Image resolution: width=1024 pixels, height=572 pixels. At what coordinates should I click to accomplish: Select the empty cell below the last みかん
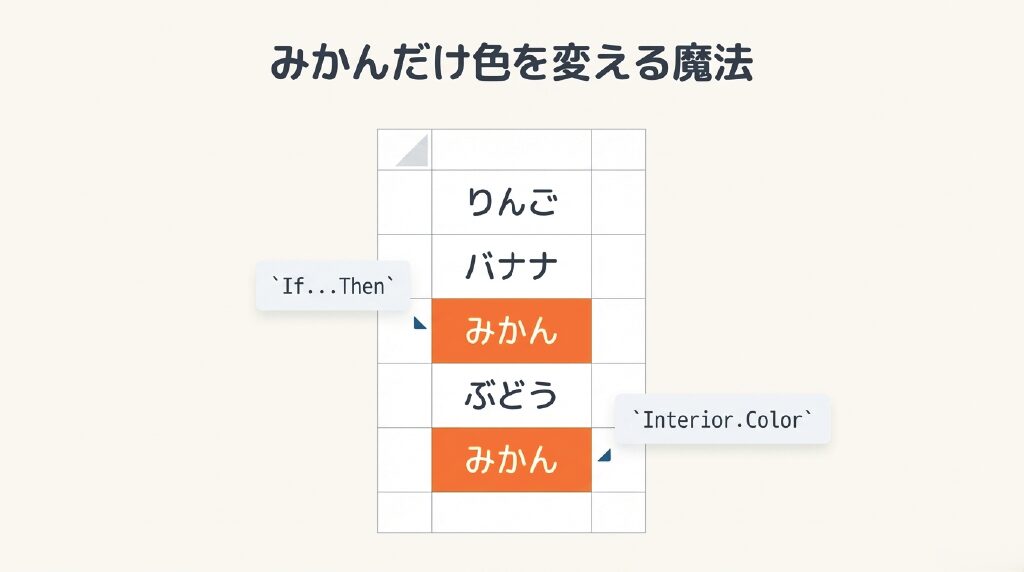click(512, 512)
